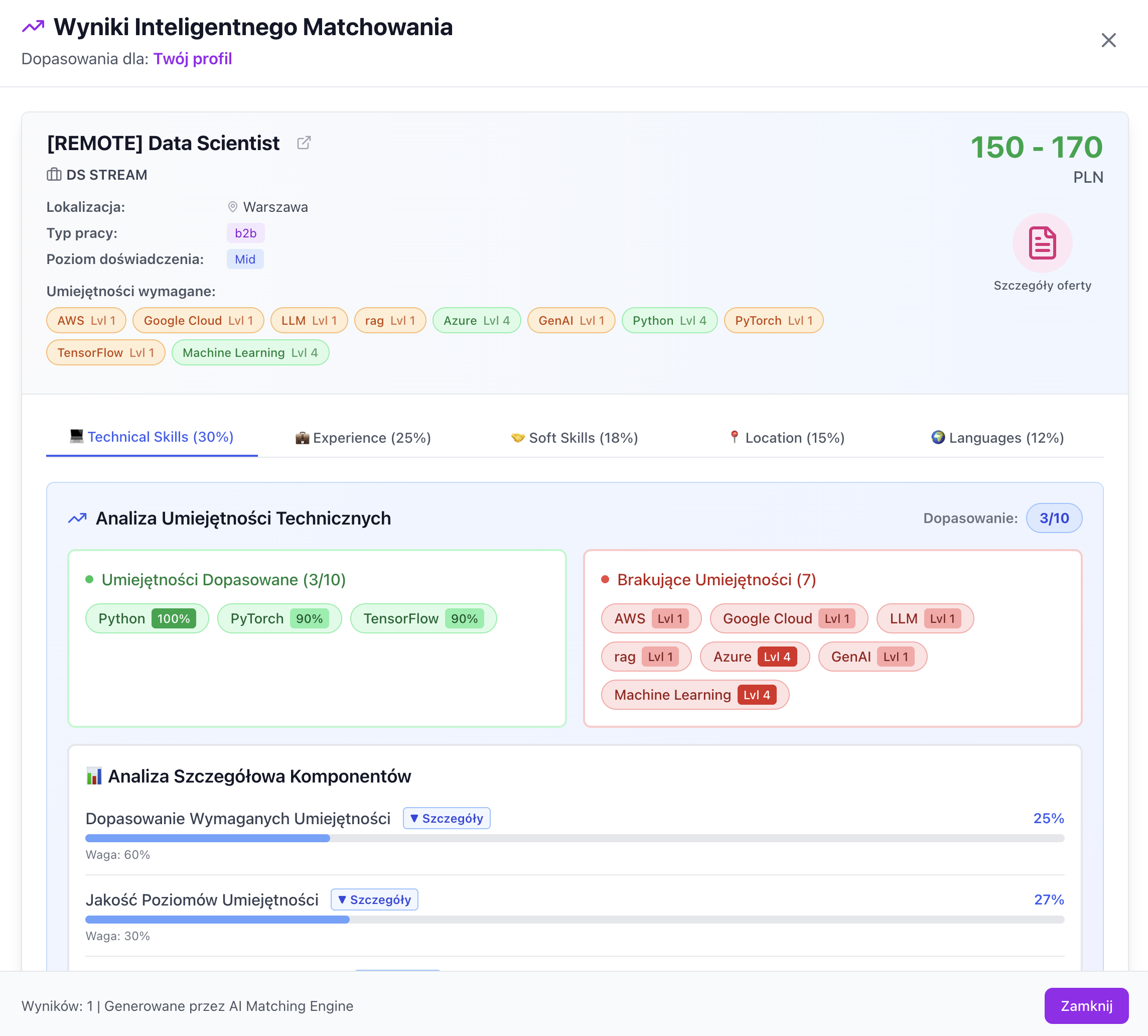
Task: Click the 25% progress bar for required skills
Action: click(x=207, y=837)
